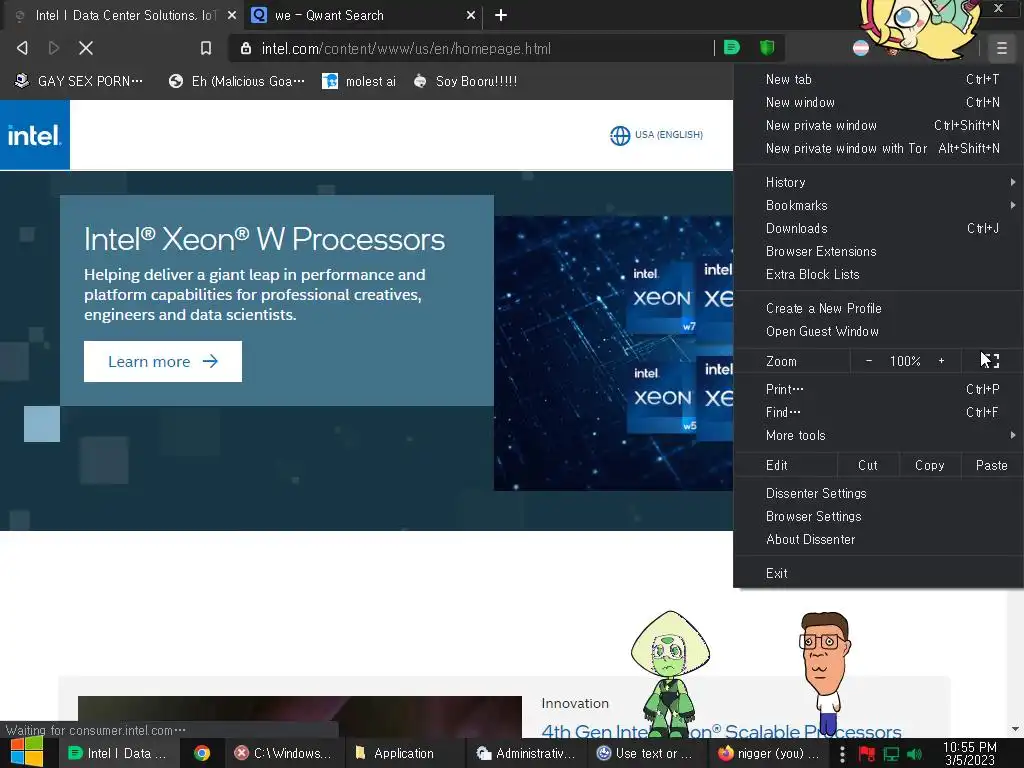
Task: Switch to the C:\Windows... taskbar window
Action: click(x=283, y=753)
